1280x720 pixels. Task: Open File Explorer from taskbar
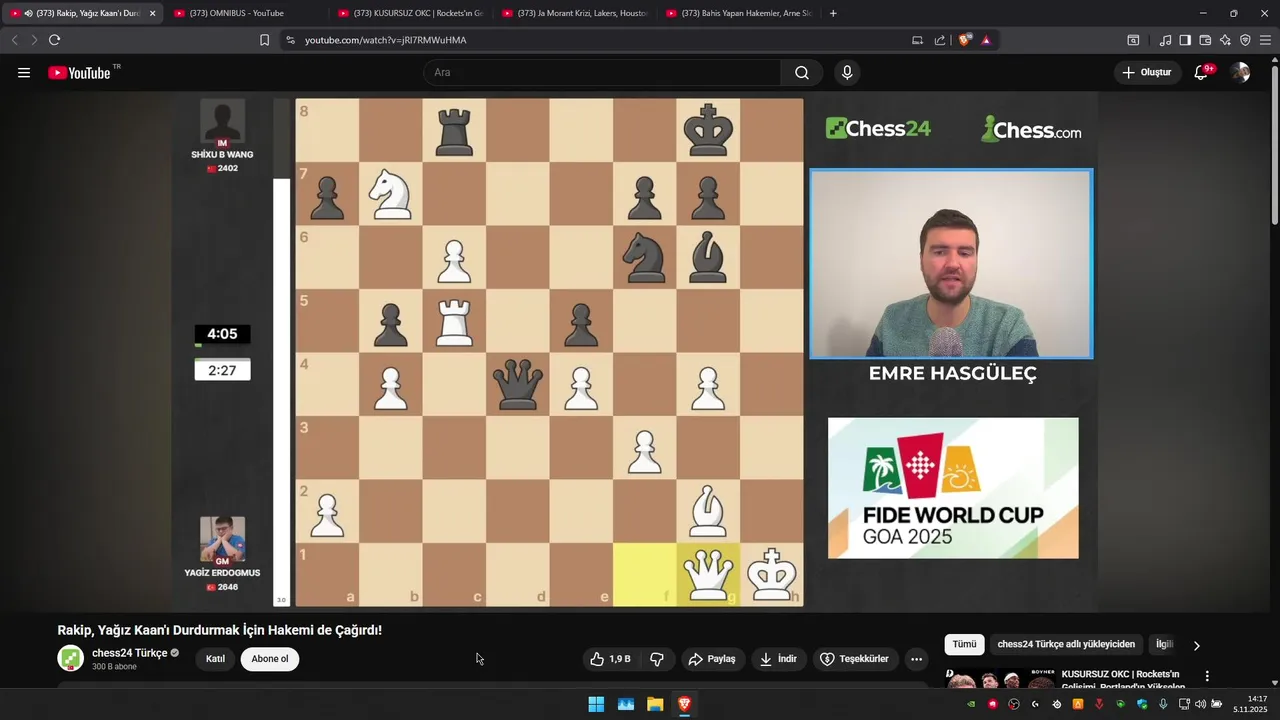(x=655, y=704)
